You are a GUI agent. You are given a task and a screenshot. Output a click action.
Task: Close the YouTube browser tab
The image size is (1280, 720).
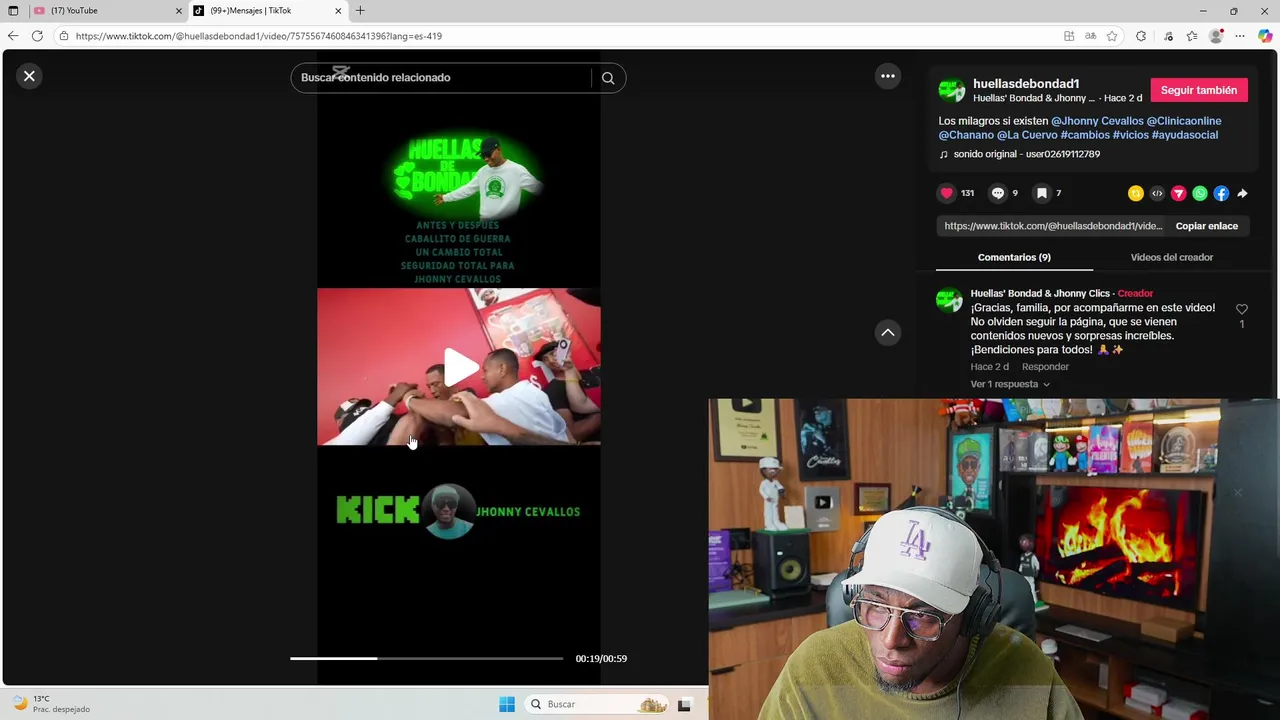pyautogui.click(x=179, y=11)
